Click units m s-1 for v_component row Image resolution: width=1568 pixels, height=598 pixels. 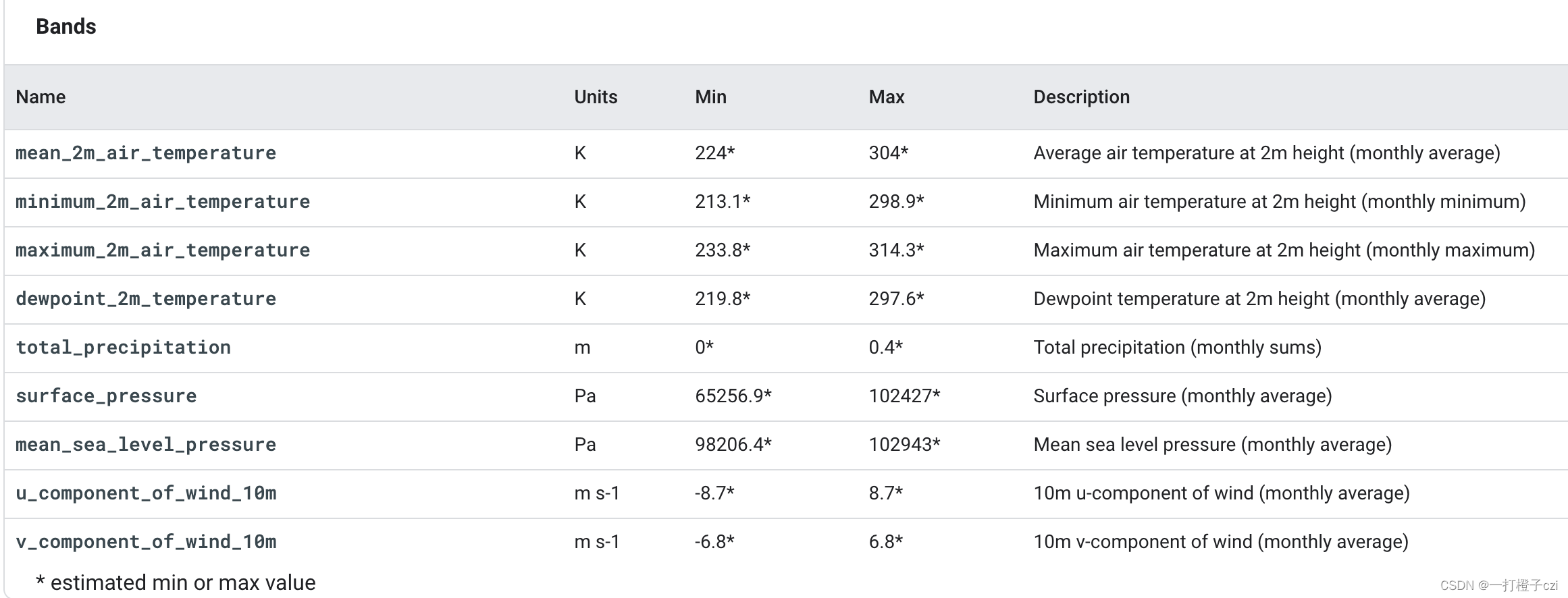pyautogui.click(x=597, y=542)
